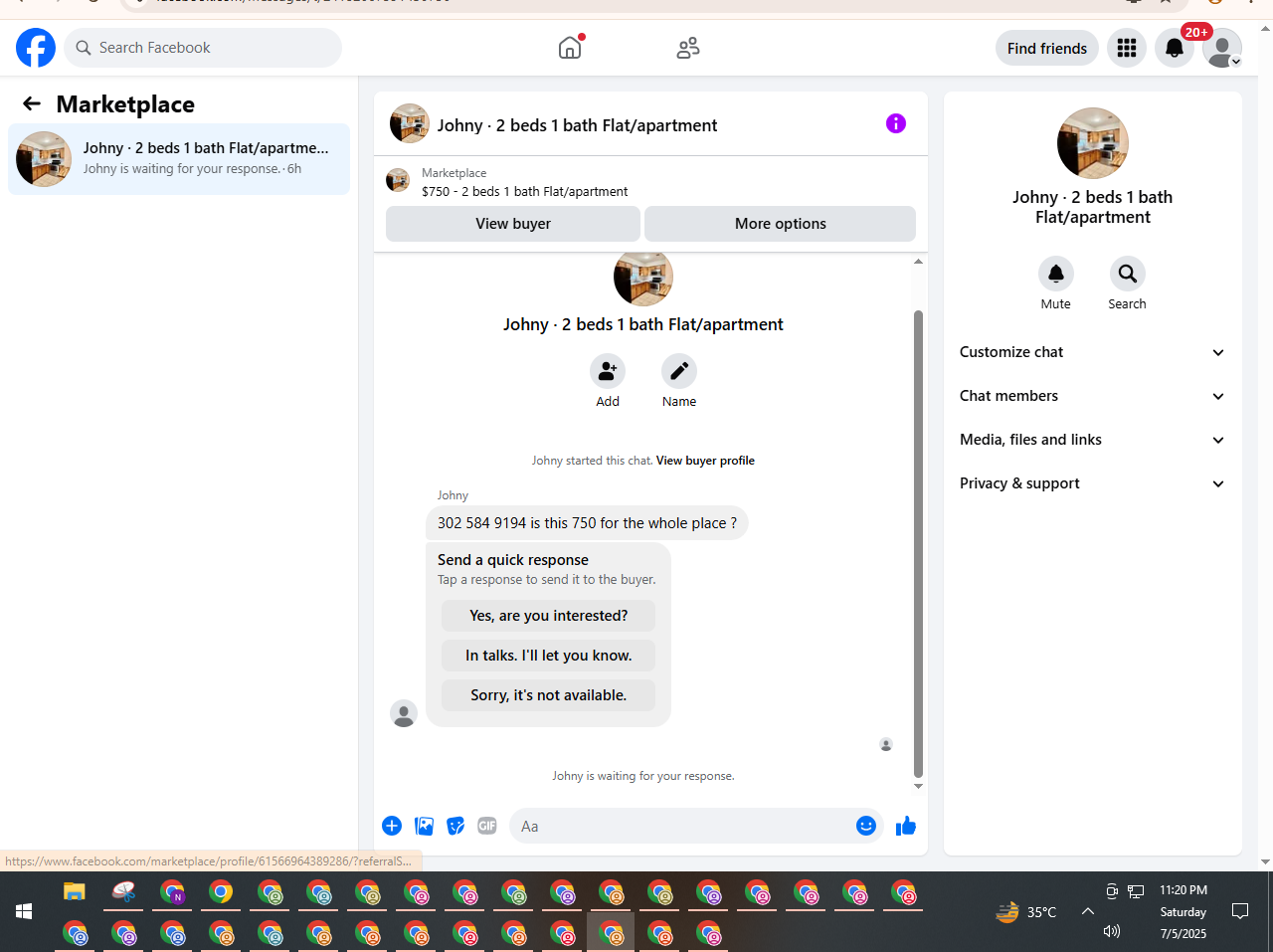This screenshot has height=952, width=1273.
Task: Open File Explorer from taskbar
Action: tap(75, 891)
